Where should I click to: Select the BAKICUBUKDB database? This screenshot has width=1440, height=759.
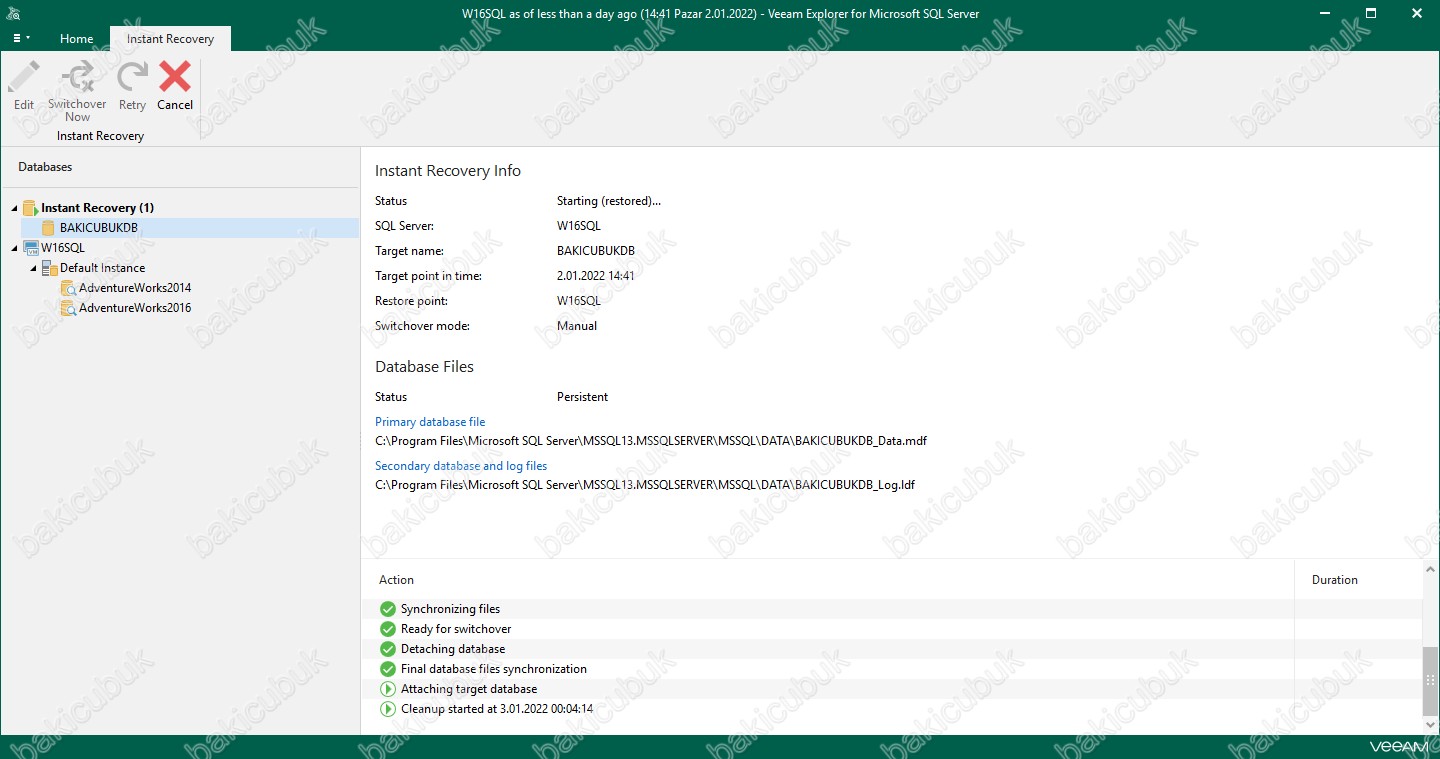click(99, 228)
